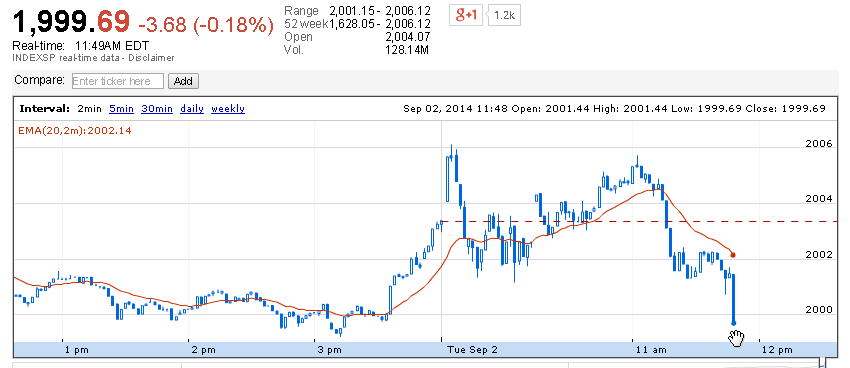This screenshot has height=368, width=850.
Task: Click the 1.2k share count bubble
Action: (504, 16)
